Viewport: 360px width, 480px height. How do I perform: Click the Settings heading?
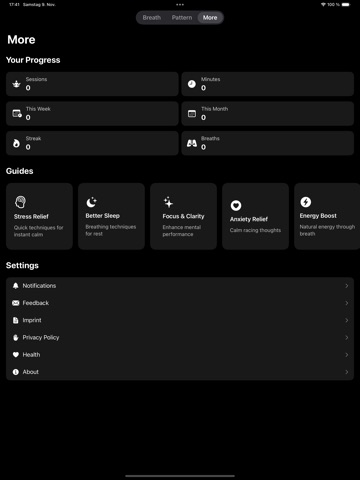(22, 265)
